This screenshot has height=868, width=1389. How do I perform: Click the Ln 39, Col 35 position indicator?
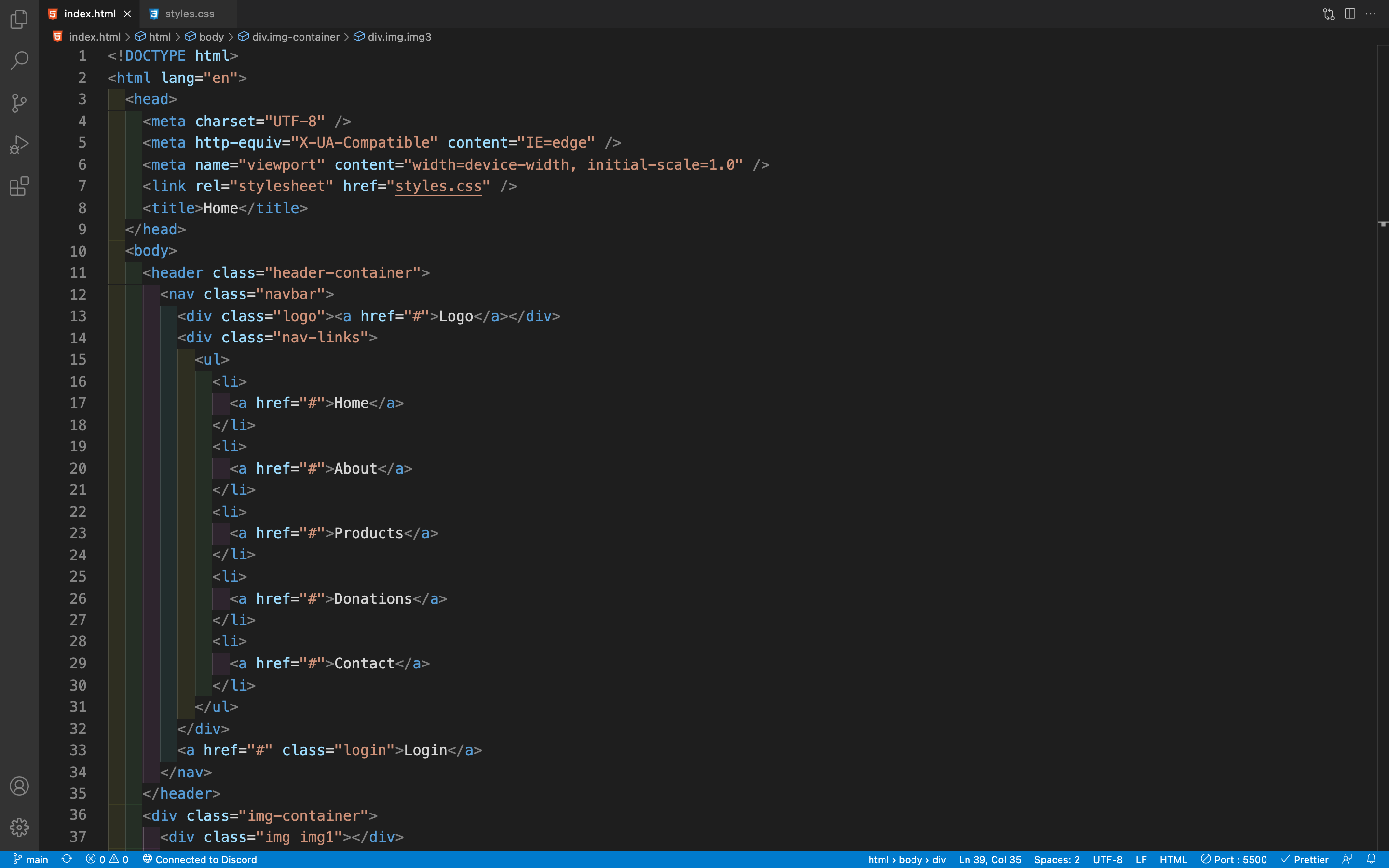pyautogui.click(x=990, y=859)
